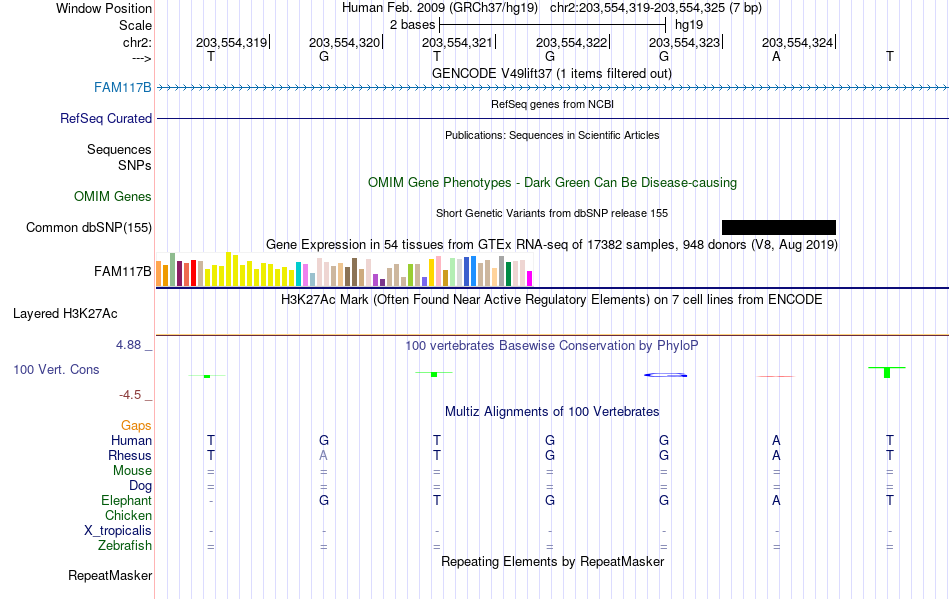Viewport: 950px width, 599px height.
Task: Open Multiz Alignments of 100 Vertebrates title
Action: pos(552,412)
